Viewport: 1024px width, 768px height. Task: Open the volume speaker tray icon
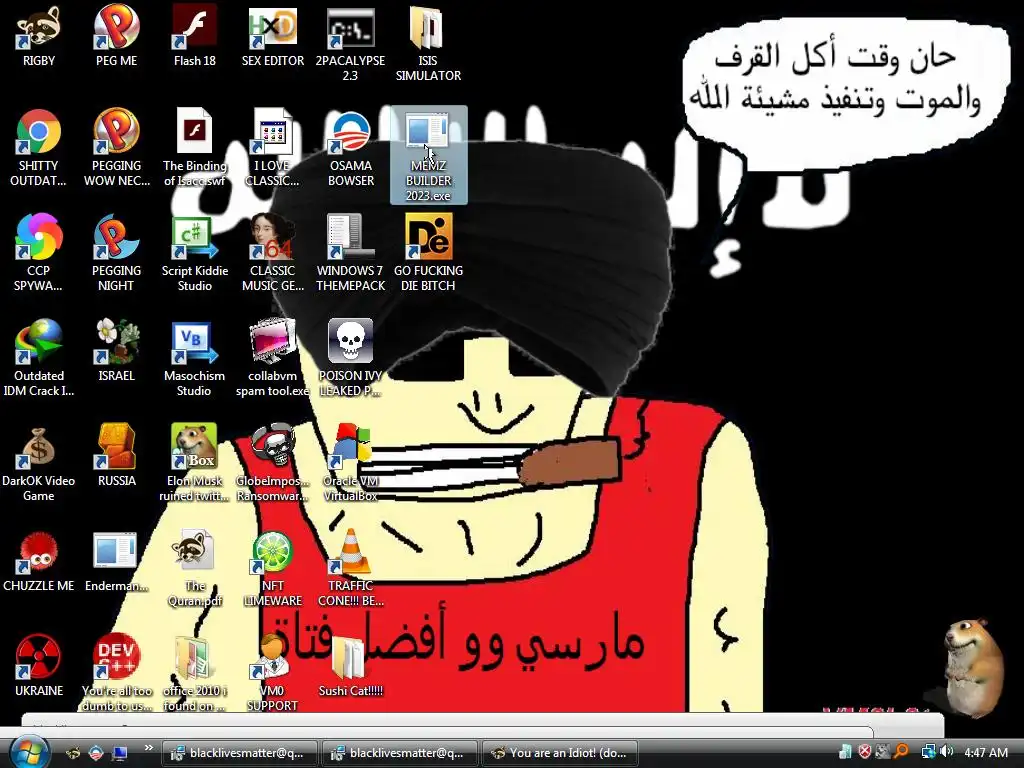pyautogui.click(x=946, y=752)
